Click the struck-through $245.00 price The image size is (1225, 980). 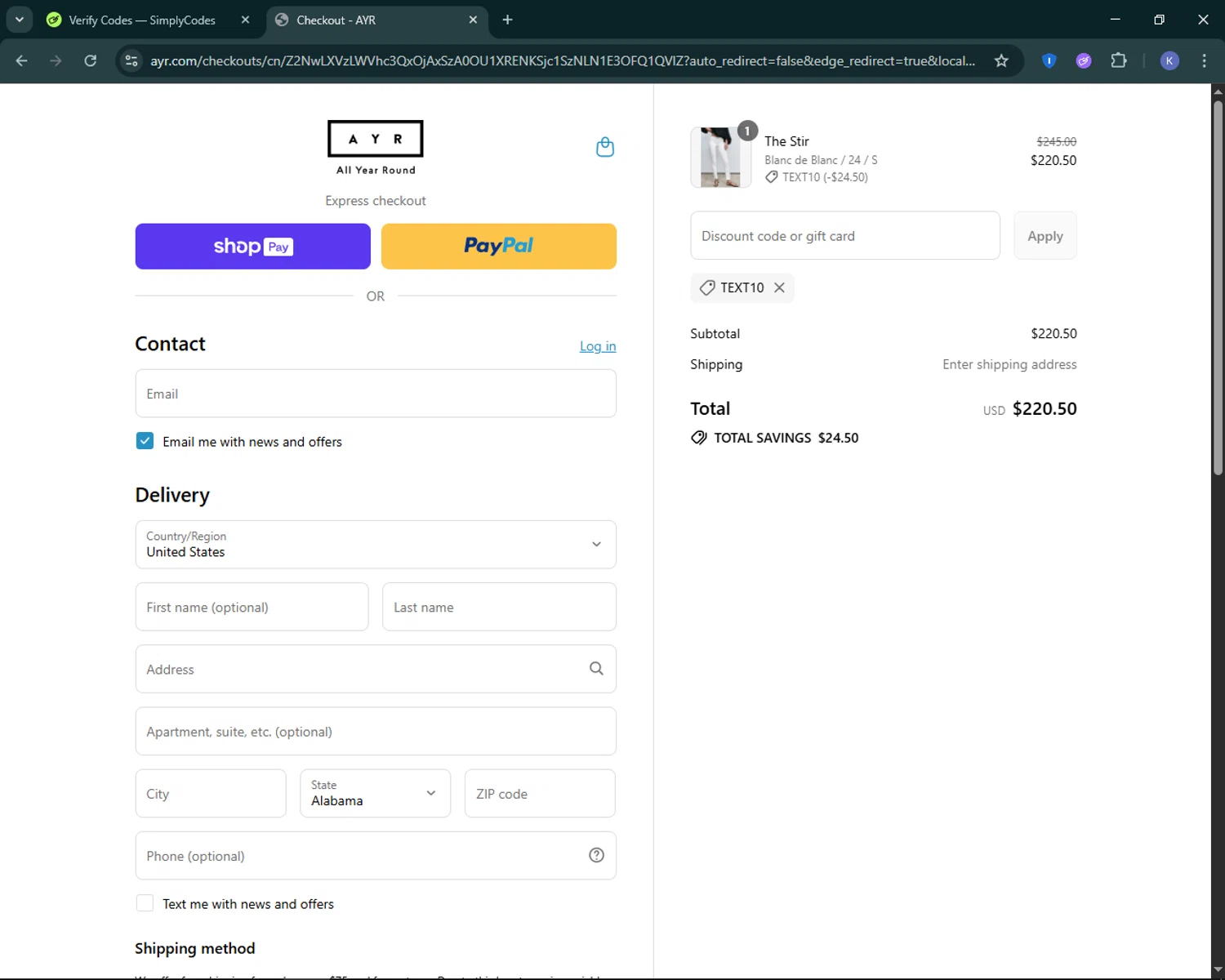click(1056, 141)
